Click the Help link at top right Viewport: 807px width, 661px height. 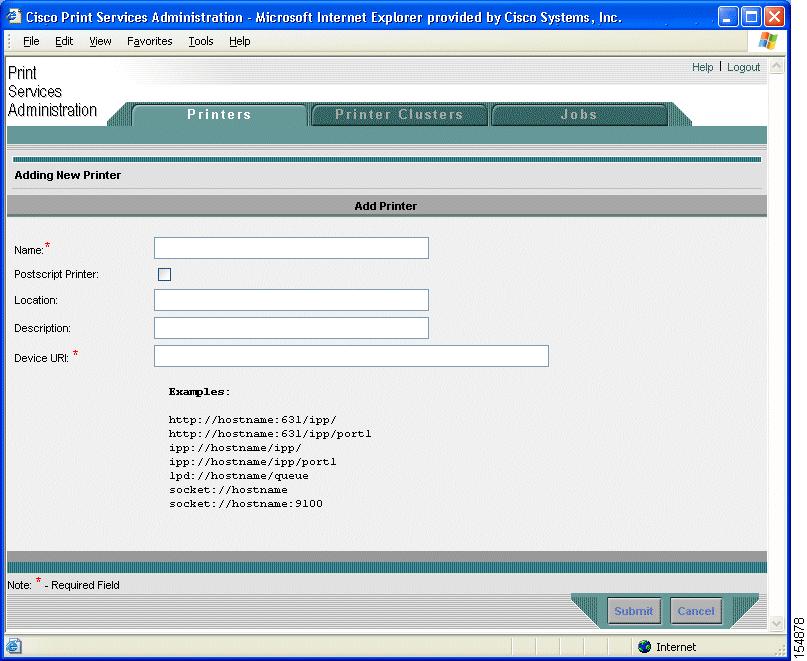(x=702, y=67)
